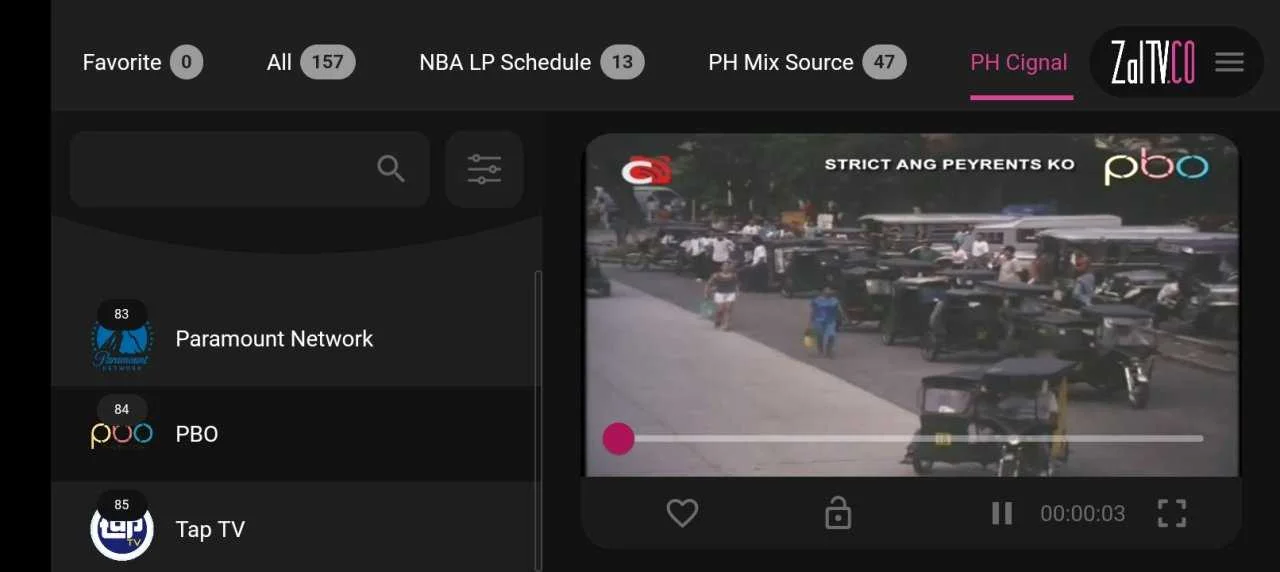This screenshot has height=572, width=1280.
Task: Click the channel number 83 badge
Action: [x=121, y=313]
